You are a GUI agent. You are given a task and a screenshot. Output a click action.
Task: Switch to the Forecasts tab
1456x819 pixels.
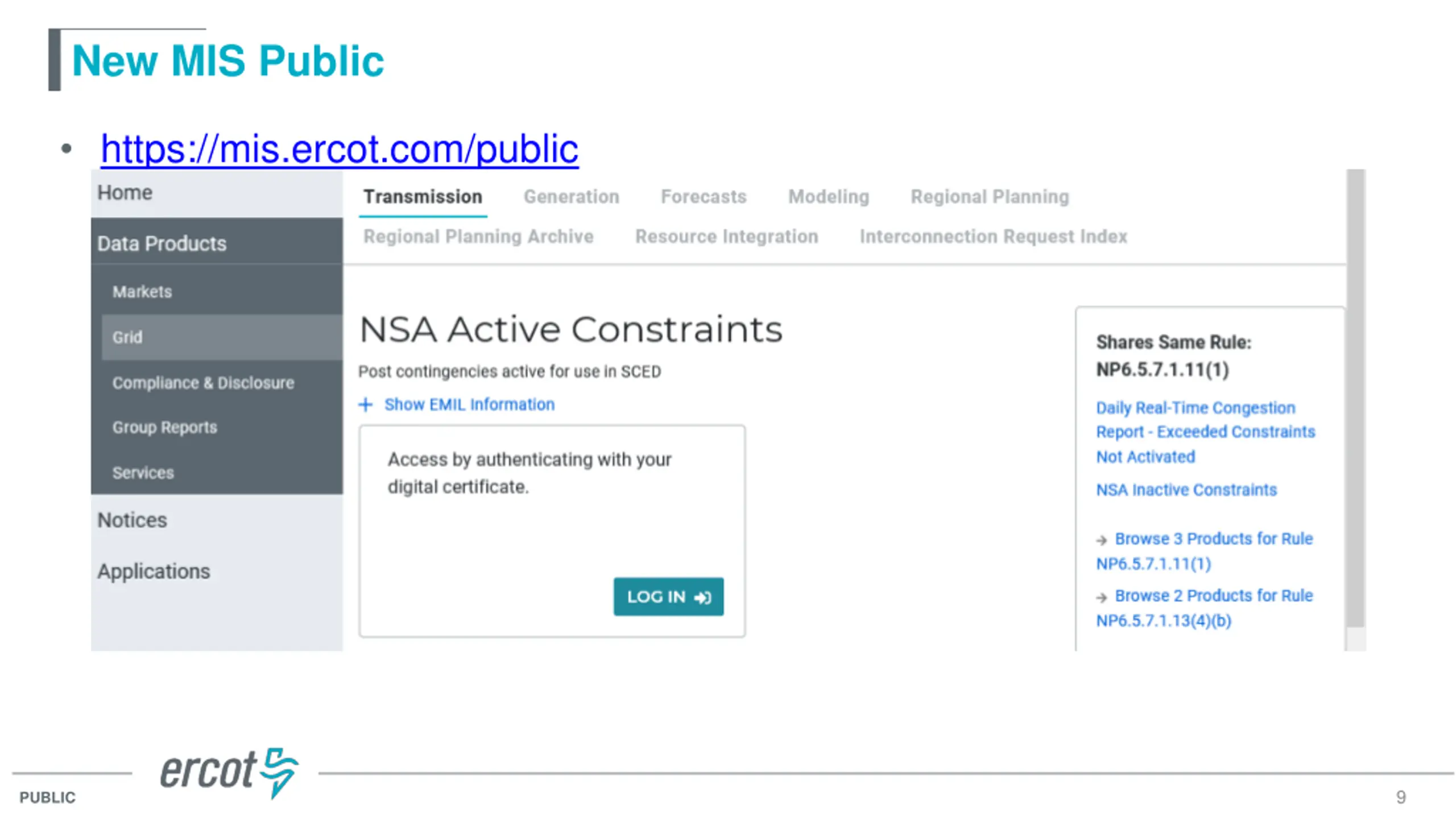pos(703,197)
